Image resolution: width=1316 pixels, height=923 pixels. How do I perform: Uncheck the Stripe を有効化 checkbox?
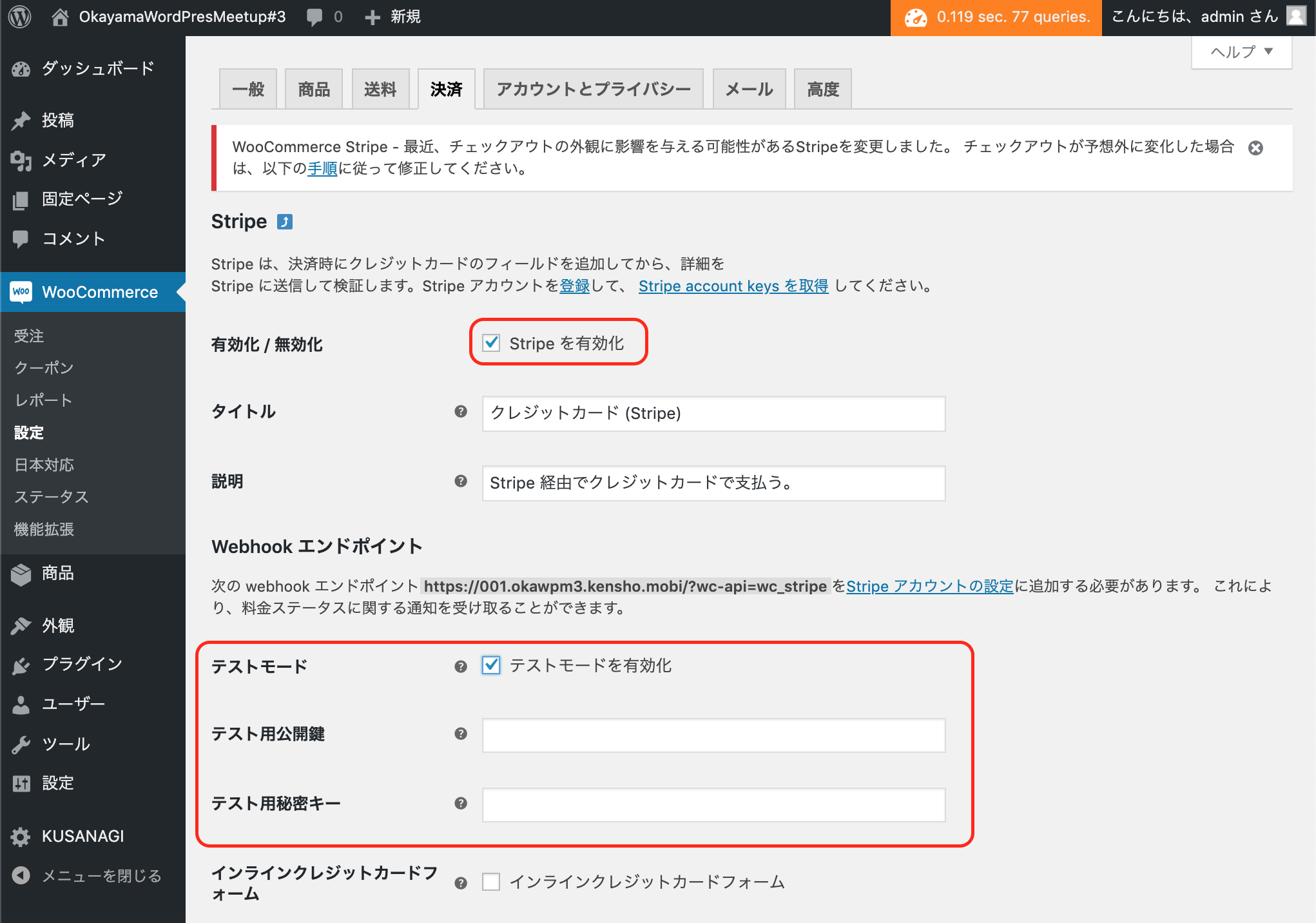pyautogui.click(x=492, y=344)
